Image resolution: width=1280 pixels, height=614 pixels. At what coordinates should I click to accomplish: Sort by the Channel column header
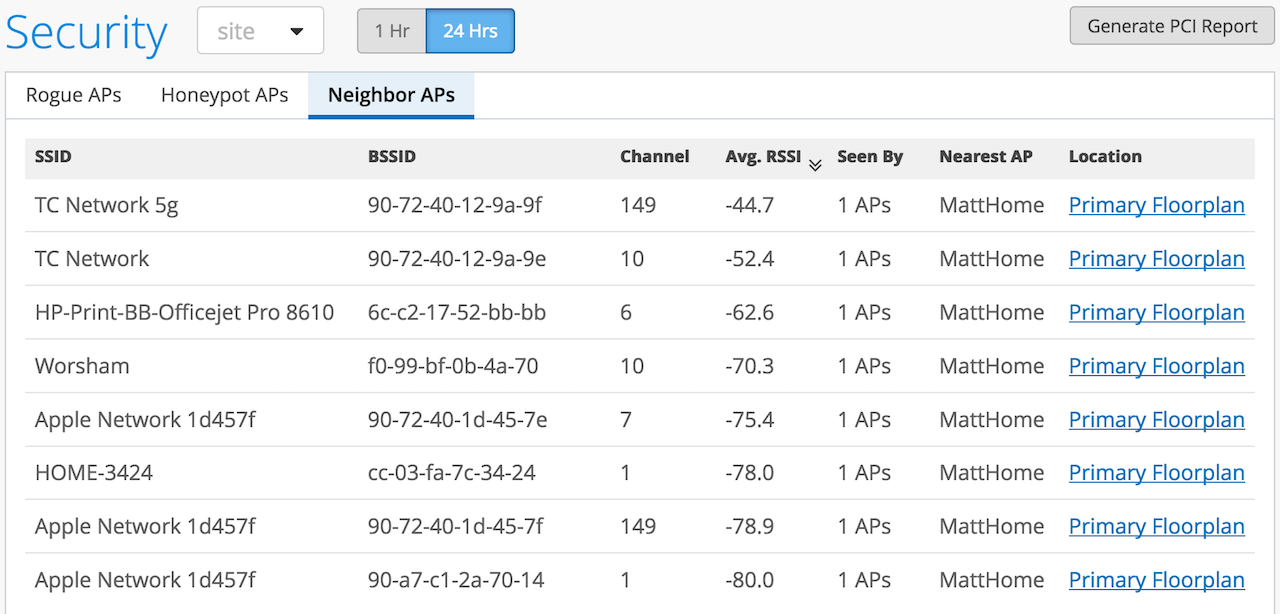(x=654, y=157)
